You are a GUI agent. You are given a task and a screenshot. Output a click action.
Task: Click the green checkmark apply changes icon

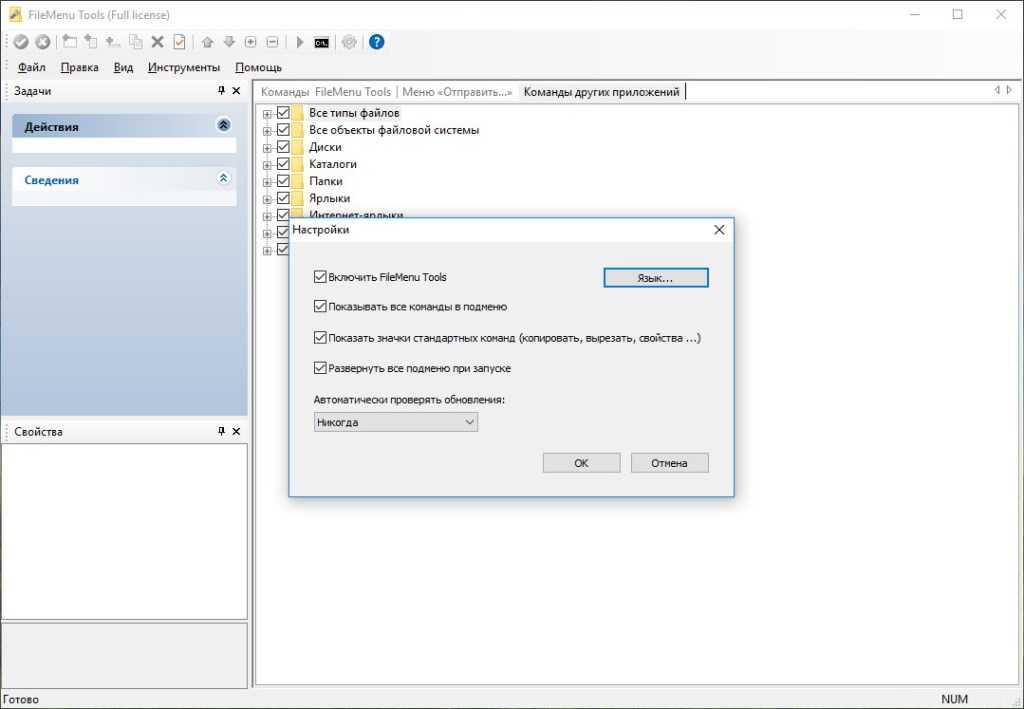[x=20, y=42]
